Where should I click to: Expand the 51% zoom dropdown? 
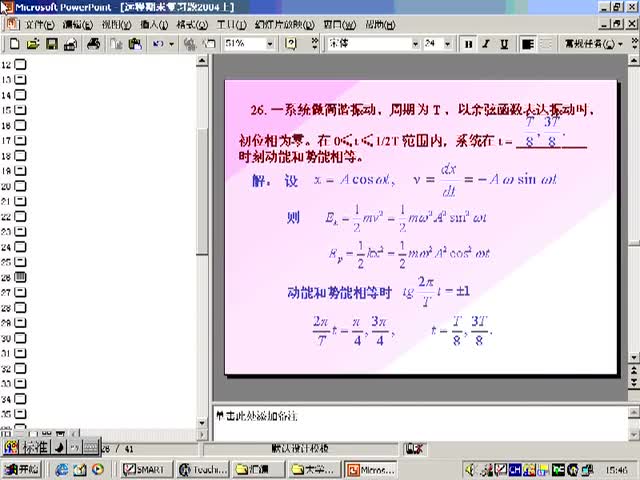[269, 44]
